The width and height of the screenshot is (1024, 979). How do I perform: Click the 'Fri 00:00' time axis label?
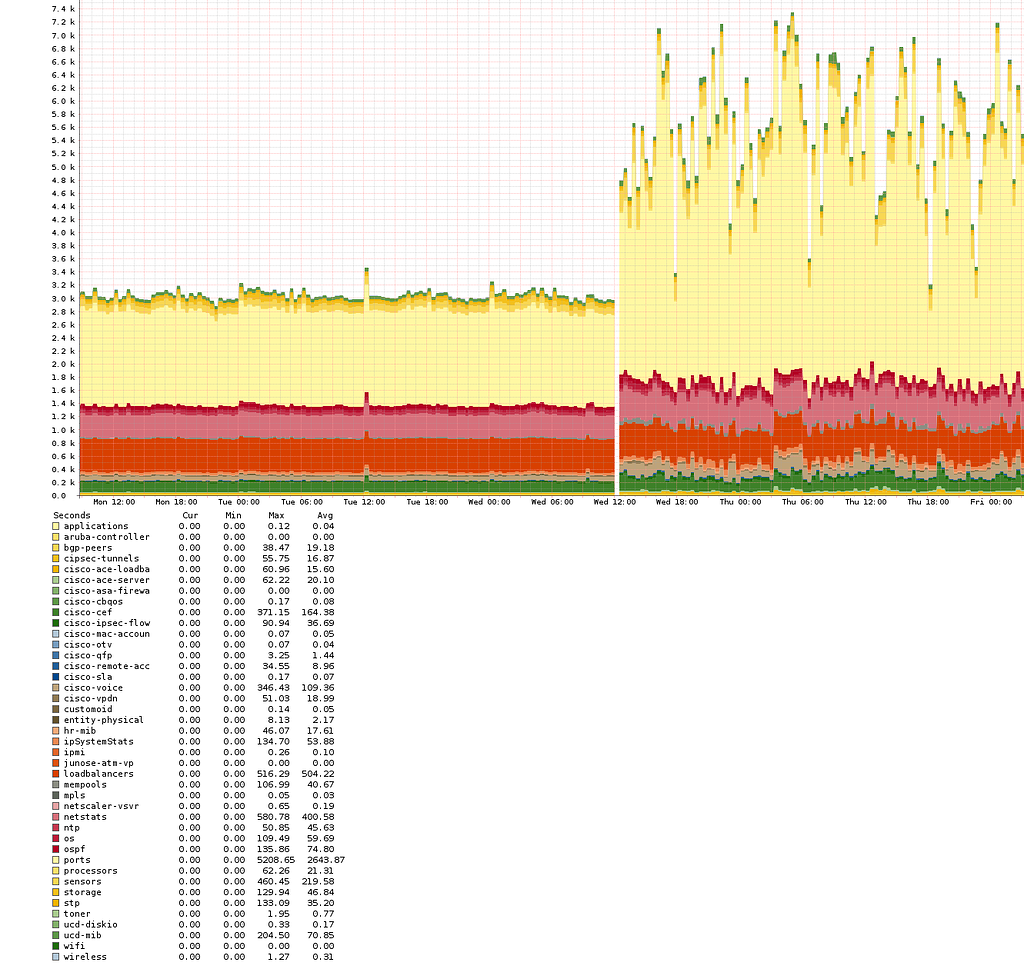pos(991,502)
